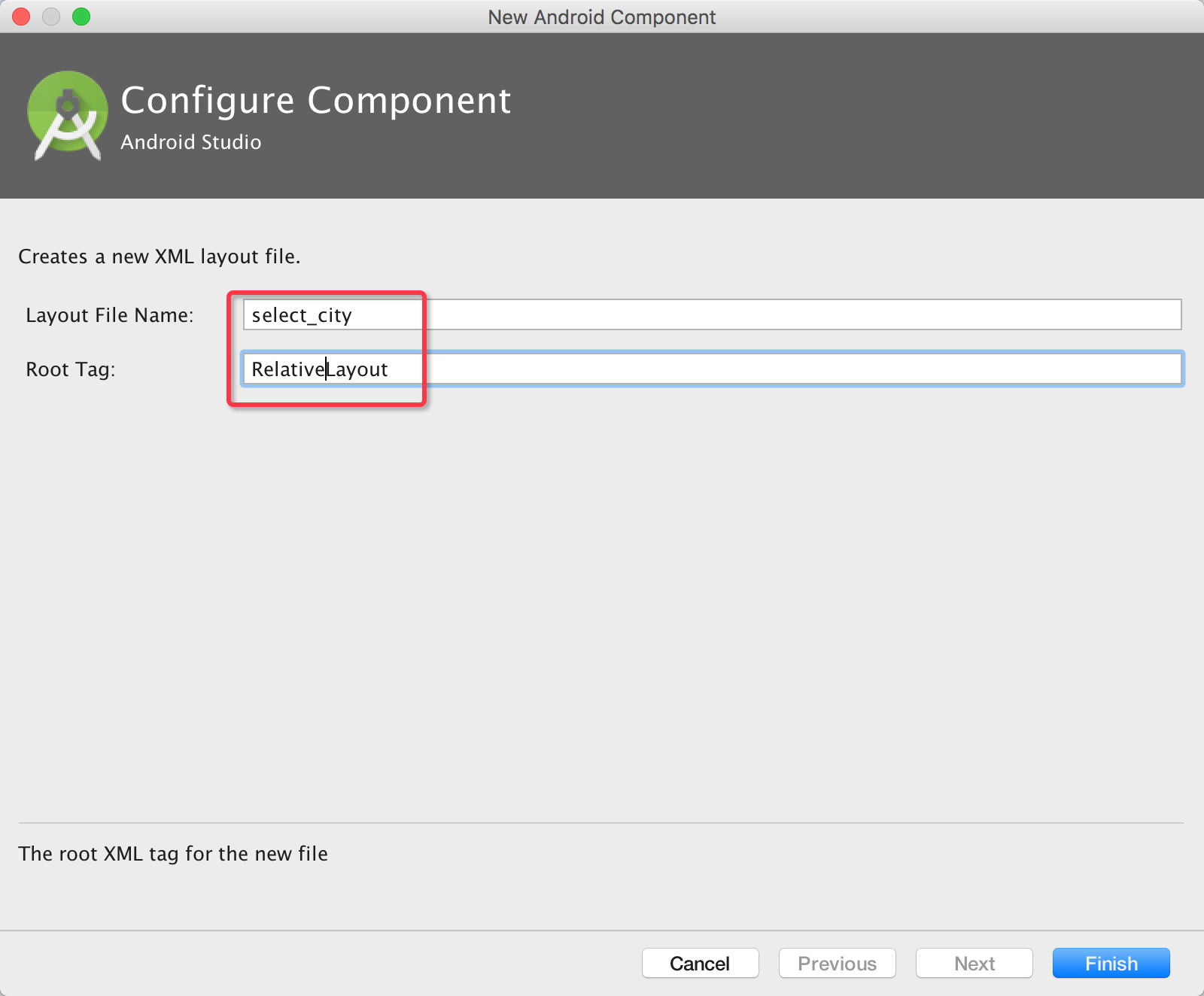Click the Android Studio logo icon

click(x=67, y=115)
